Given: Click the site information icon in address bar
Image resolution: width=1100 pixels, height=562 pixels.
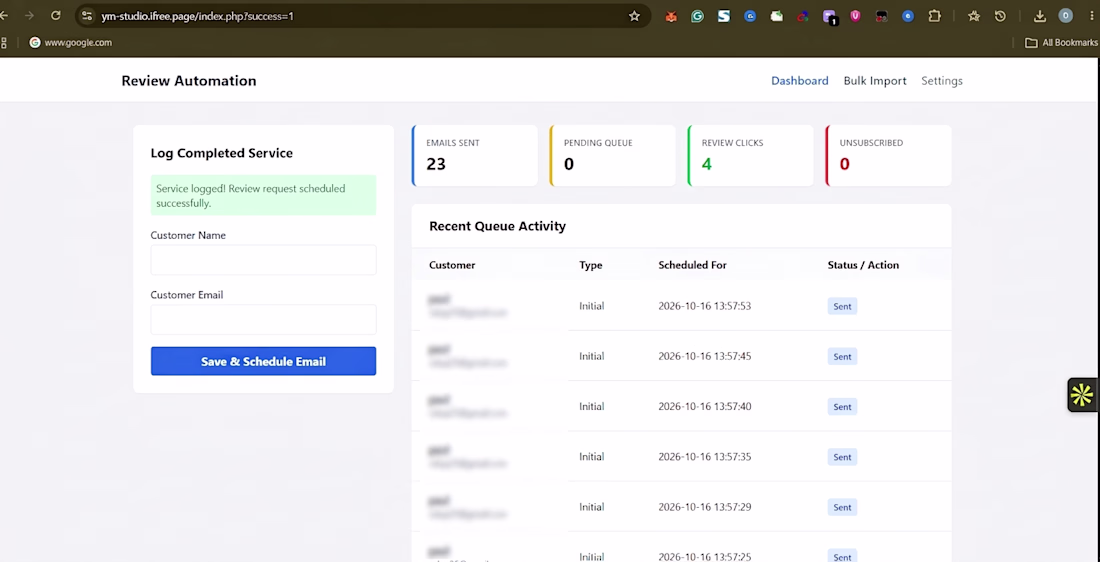Looking at the screenshot, I should tap(86, 15).
